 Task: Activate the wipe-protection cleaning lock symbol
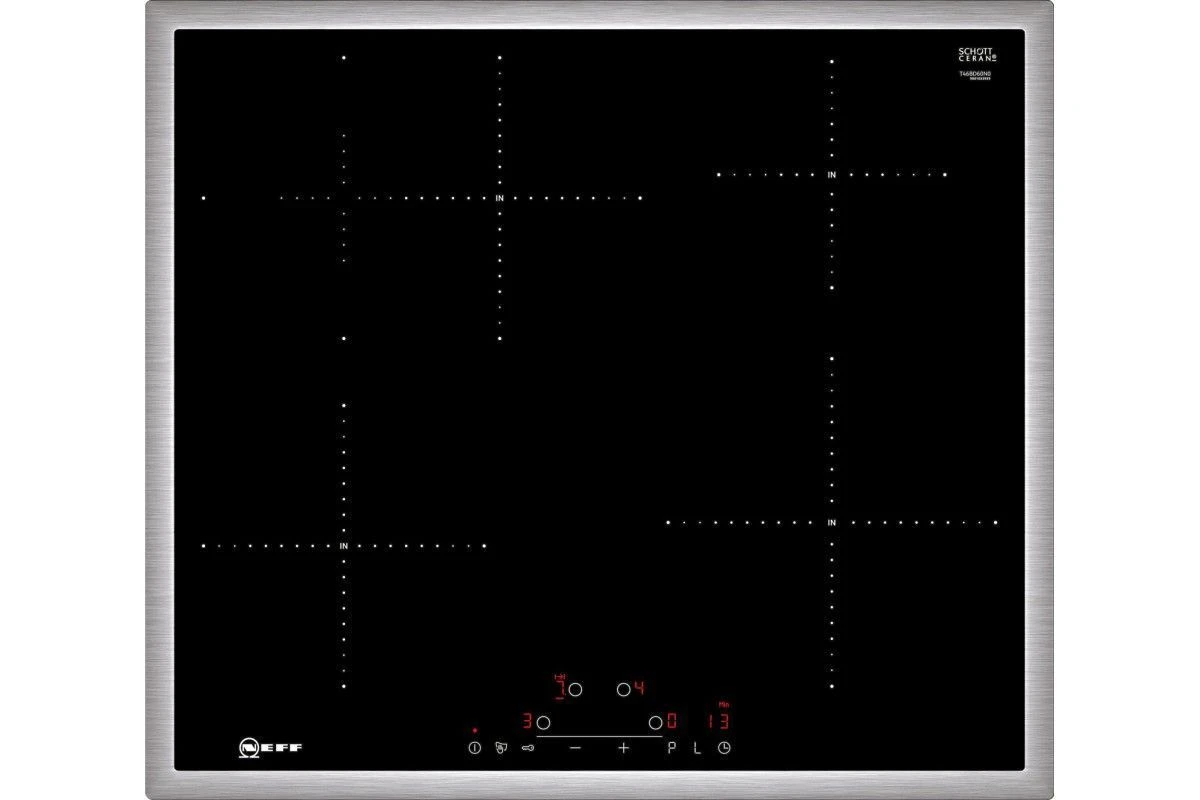(x=499, y=747)
